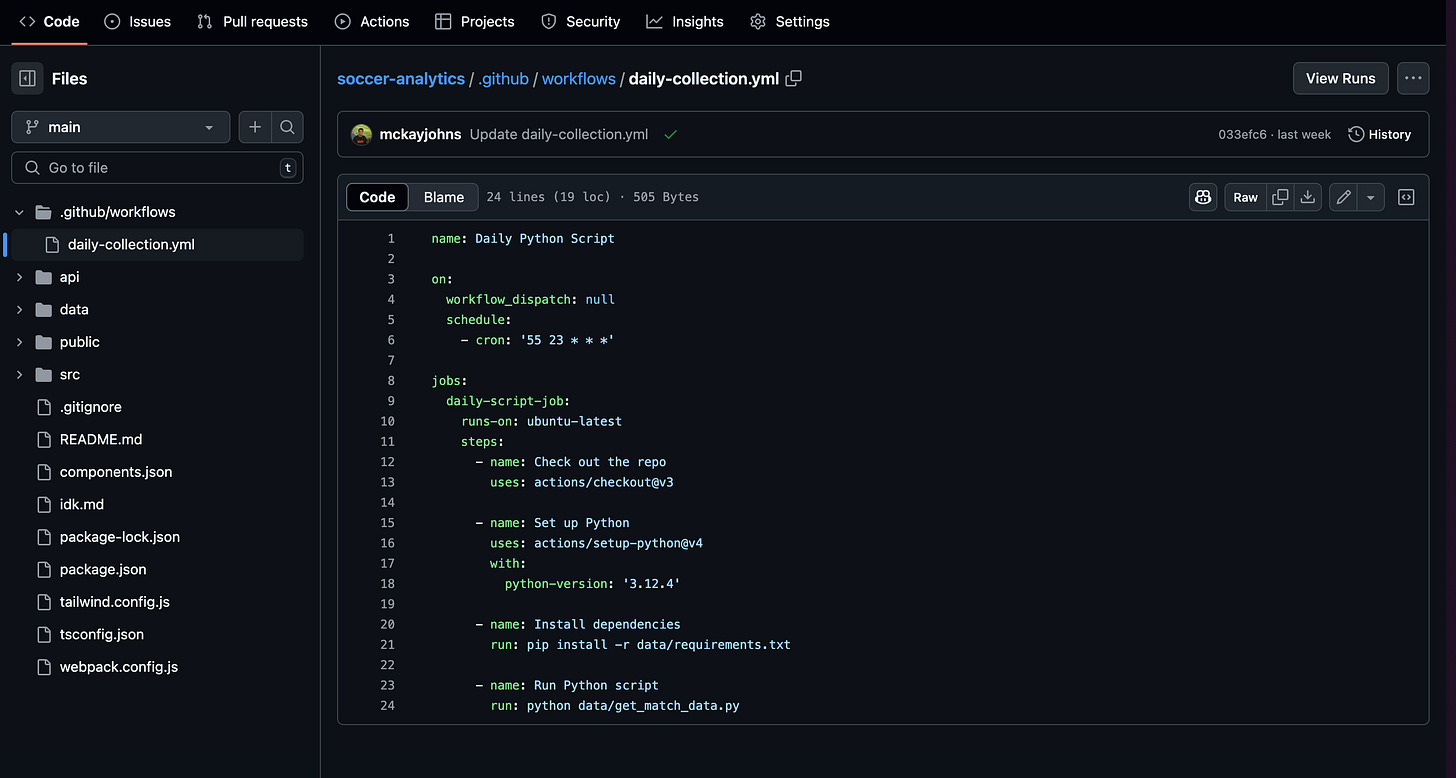This screenshot has height=778, width=1456.
Task: Click 'pip install -r data/requirements.txt' text
Action: tap(659, 644)
